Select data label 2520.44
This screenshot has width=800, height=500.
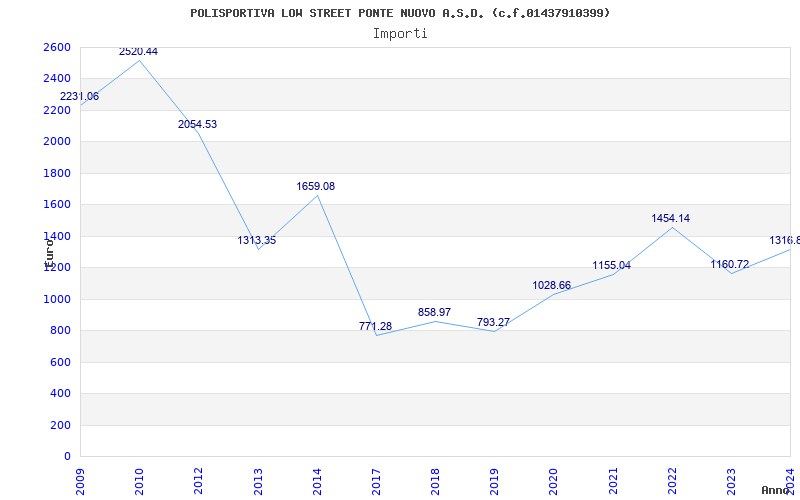[138, 52]
